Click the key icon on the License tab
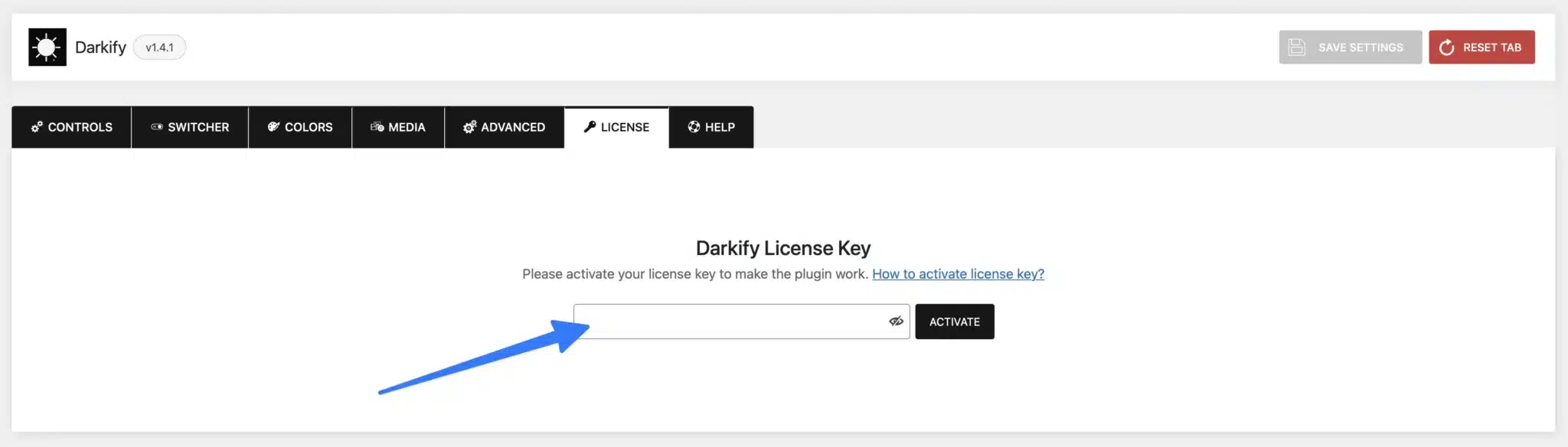Viewport: 1568px width, 447px height. click(x=590, y=127)
